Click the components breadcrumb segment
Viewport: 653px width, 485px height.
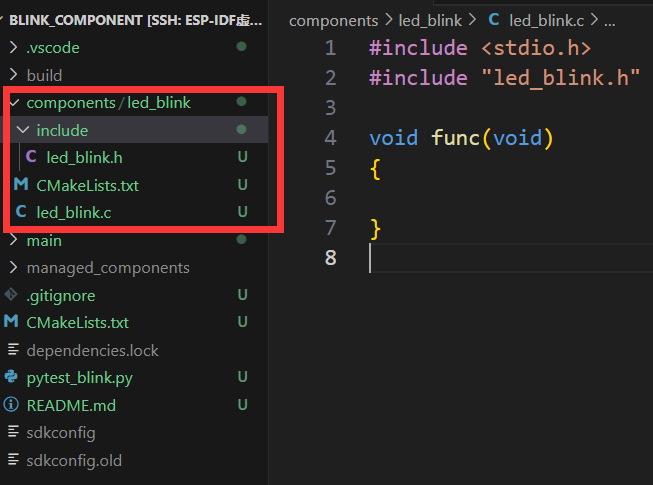(334, 20)
